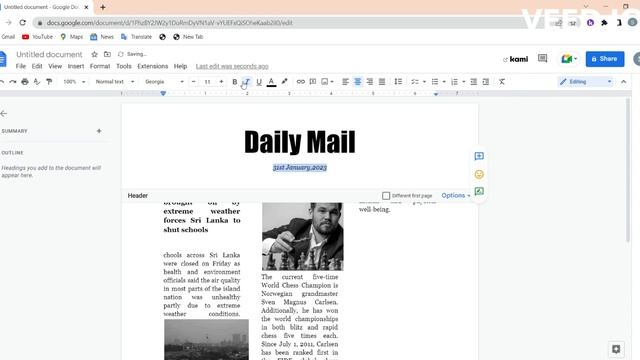The height and width of the screenshot is (360, 640).
Task: Open the Edit menu
Action: coord(37,66)
